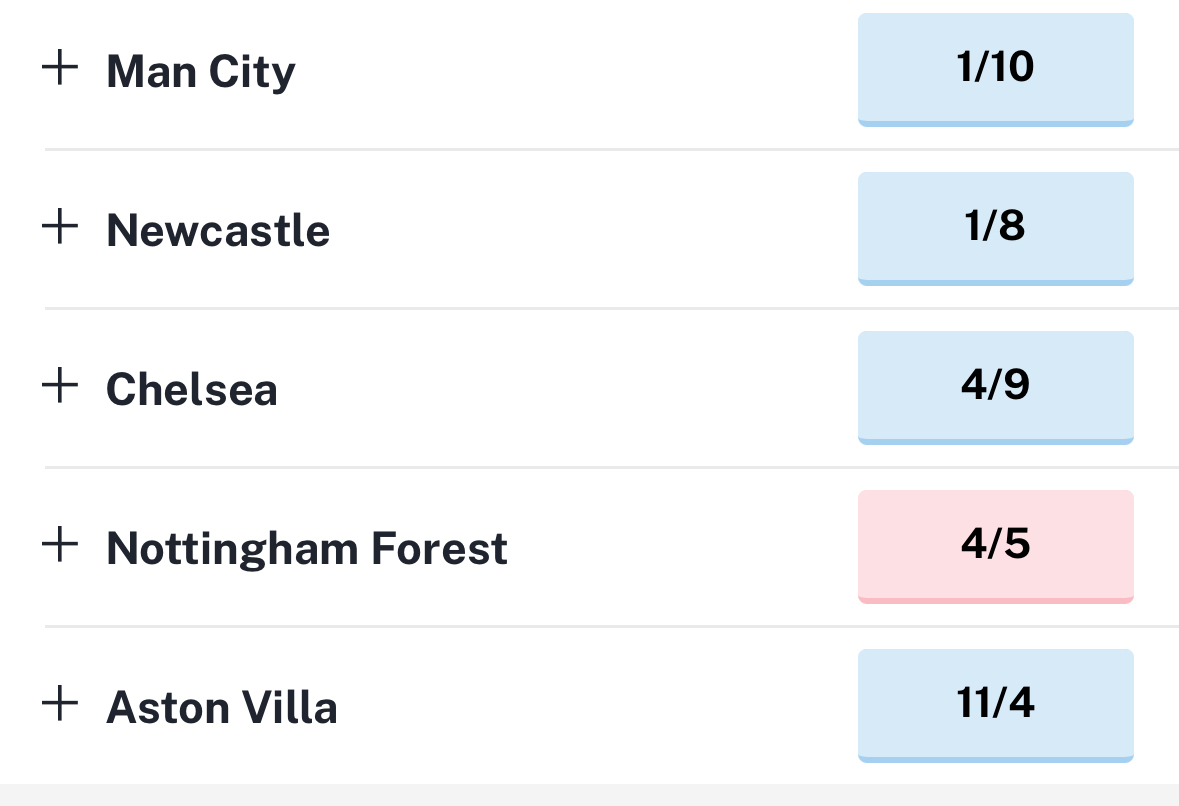Viewport: 1179px width, 806px height.
Task: Click the Aston Villa team name
Action: click(x=222, y=708)
